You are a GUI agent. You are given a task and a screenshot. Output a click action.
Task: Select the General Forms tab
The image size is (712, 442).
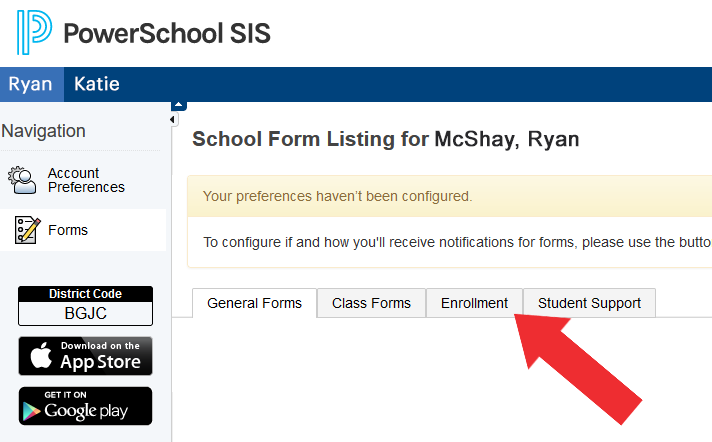[x=254, y=303]
